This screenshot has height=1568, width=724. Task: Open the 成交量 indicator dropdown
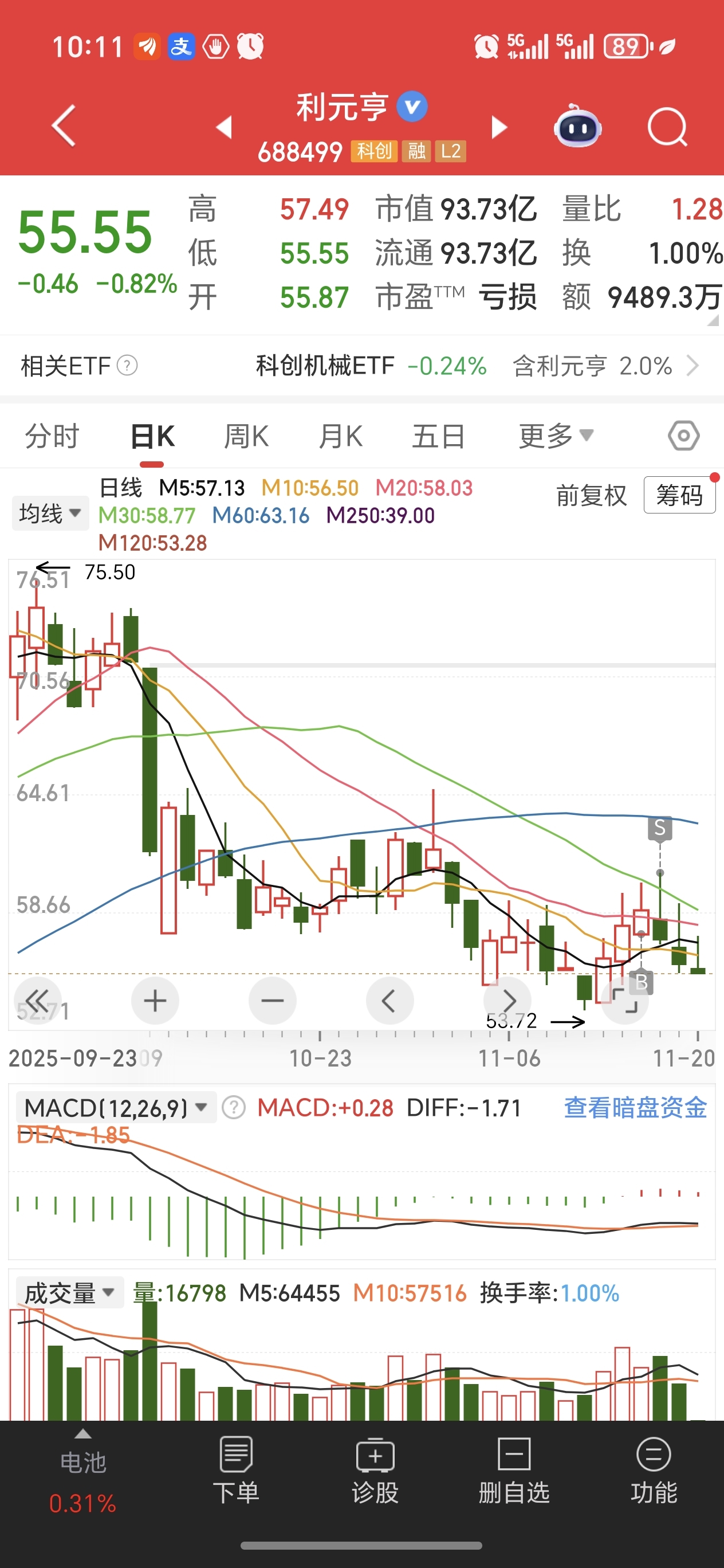click(69, 1292)
